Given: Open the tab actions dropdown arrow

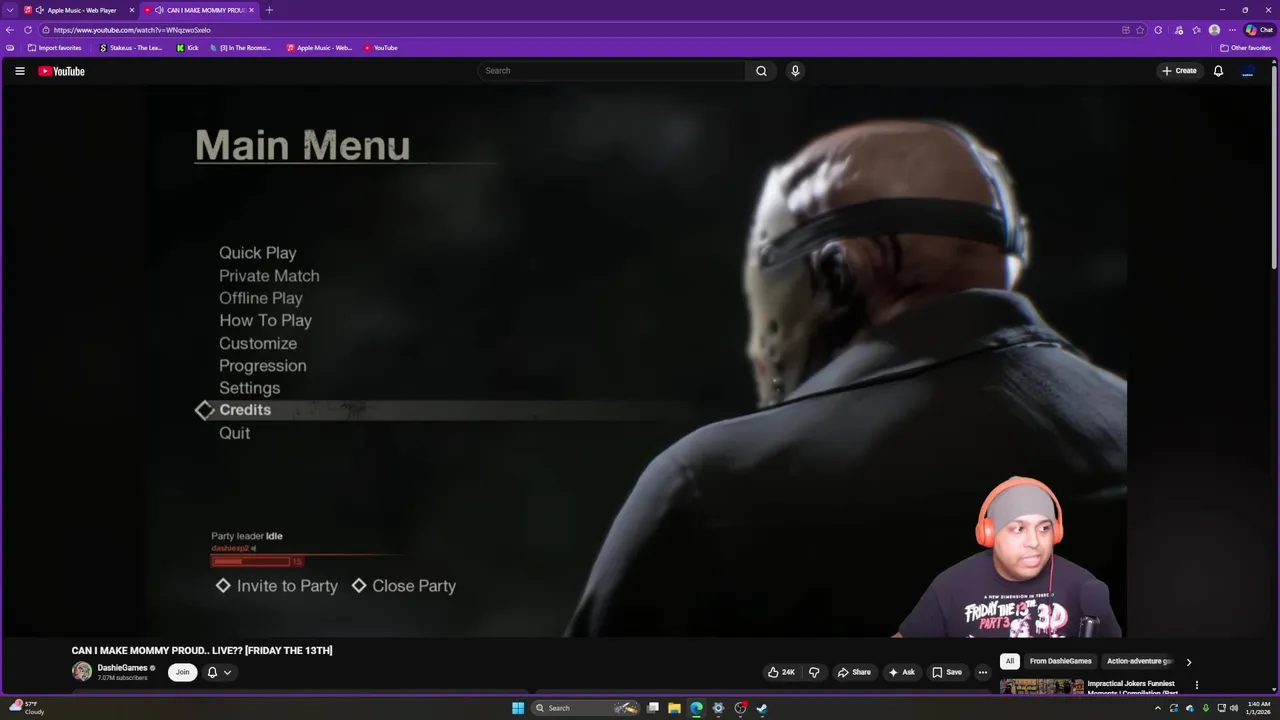Looking at the screenshot, I should (x=10, y=10).
